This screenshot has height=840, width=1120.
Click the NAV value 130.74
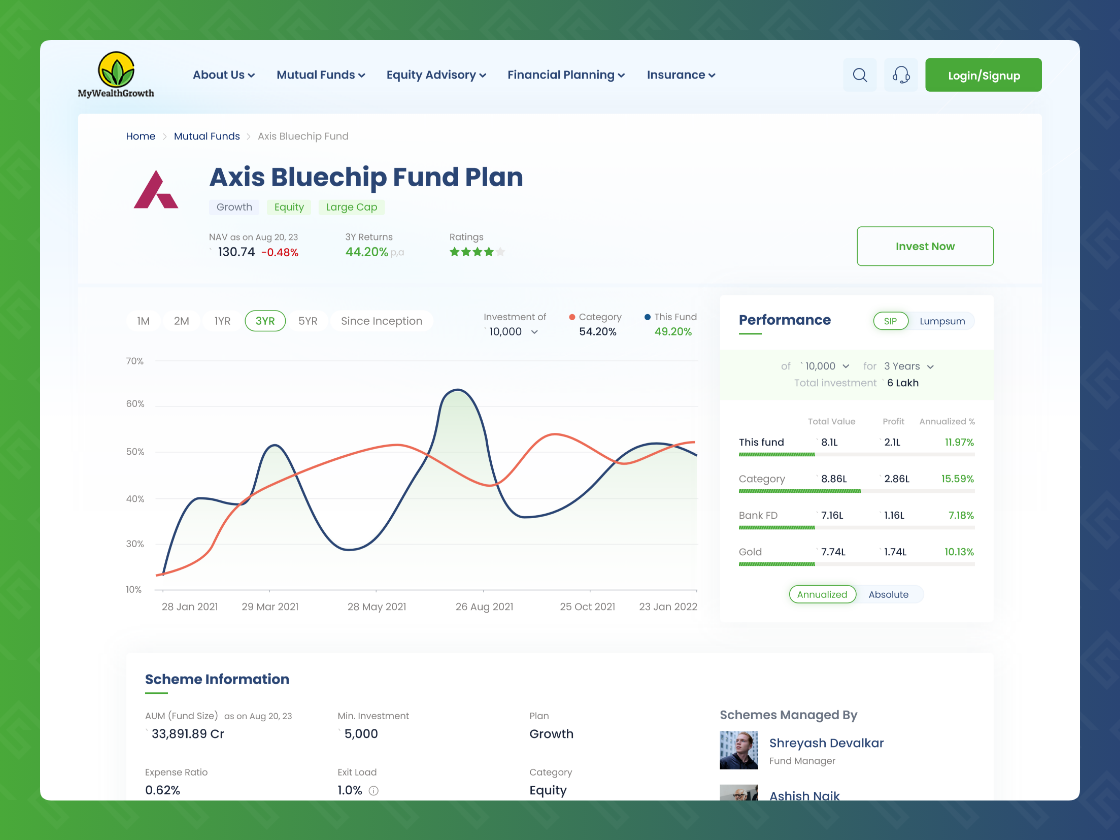(236, 252)
